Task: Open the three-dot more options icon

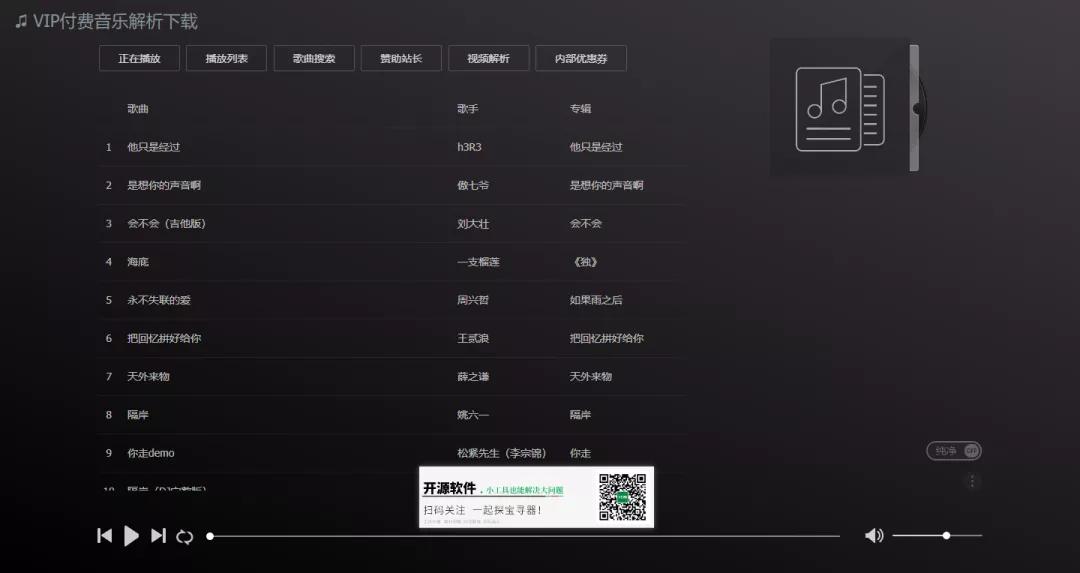Action: [x=972, y=481]
